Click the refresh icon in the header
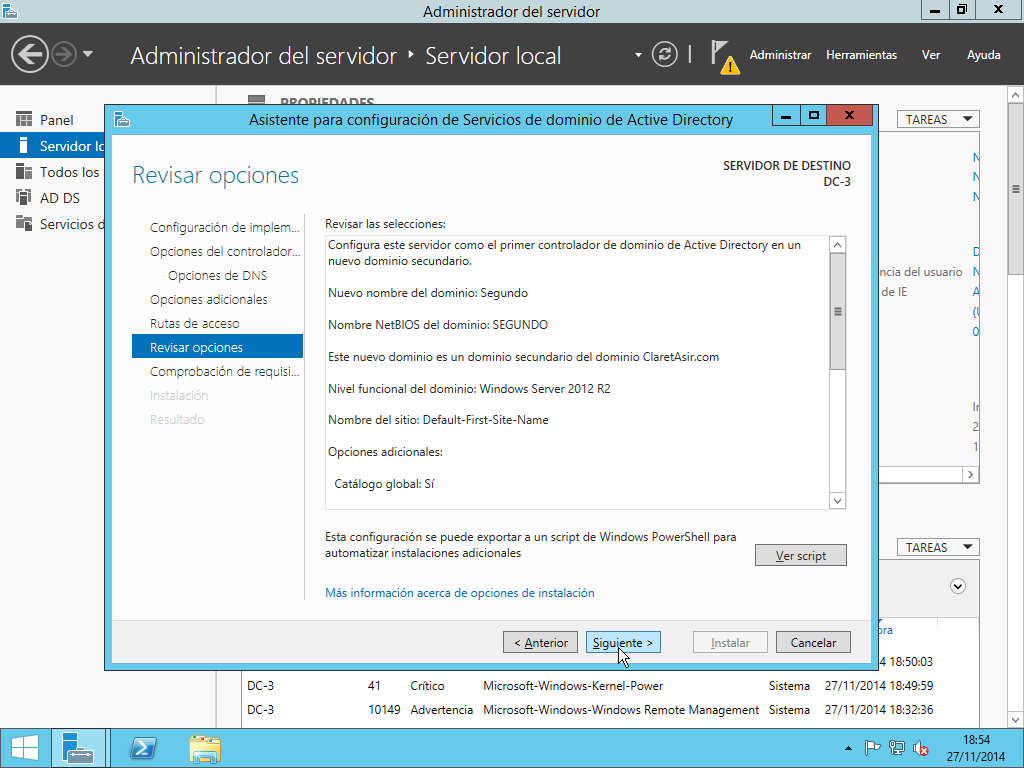Viewport: 1024px width, 768px height. 664,54
